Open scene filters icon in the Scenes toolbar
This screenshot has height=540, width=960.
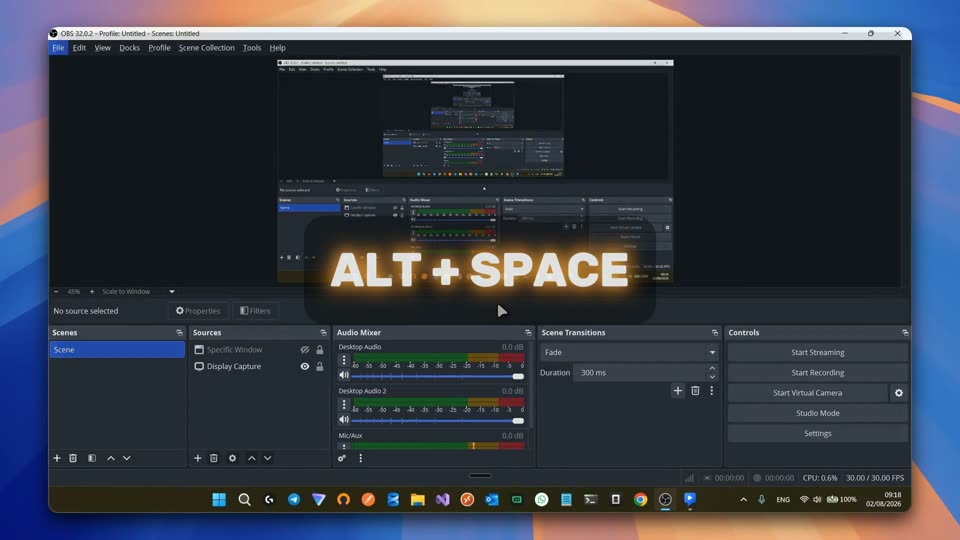[92, 458]
